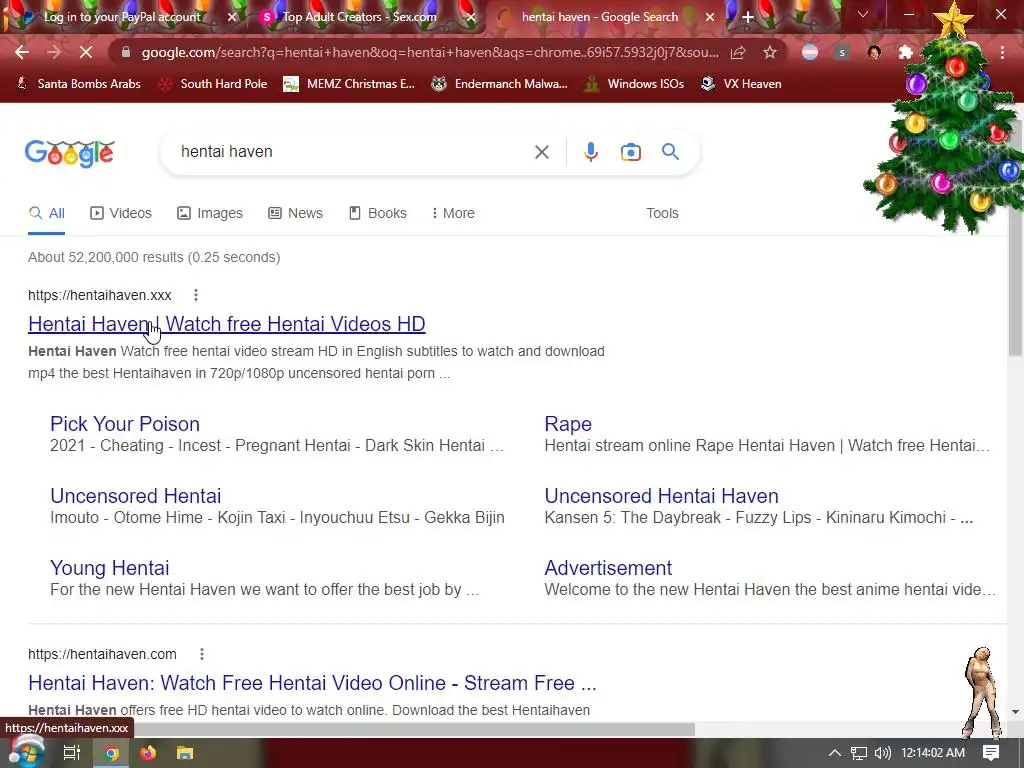
Task: Open the profile avatar icon in toolbar
Action: click(x=874, y=52)
